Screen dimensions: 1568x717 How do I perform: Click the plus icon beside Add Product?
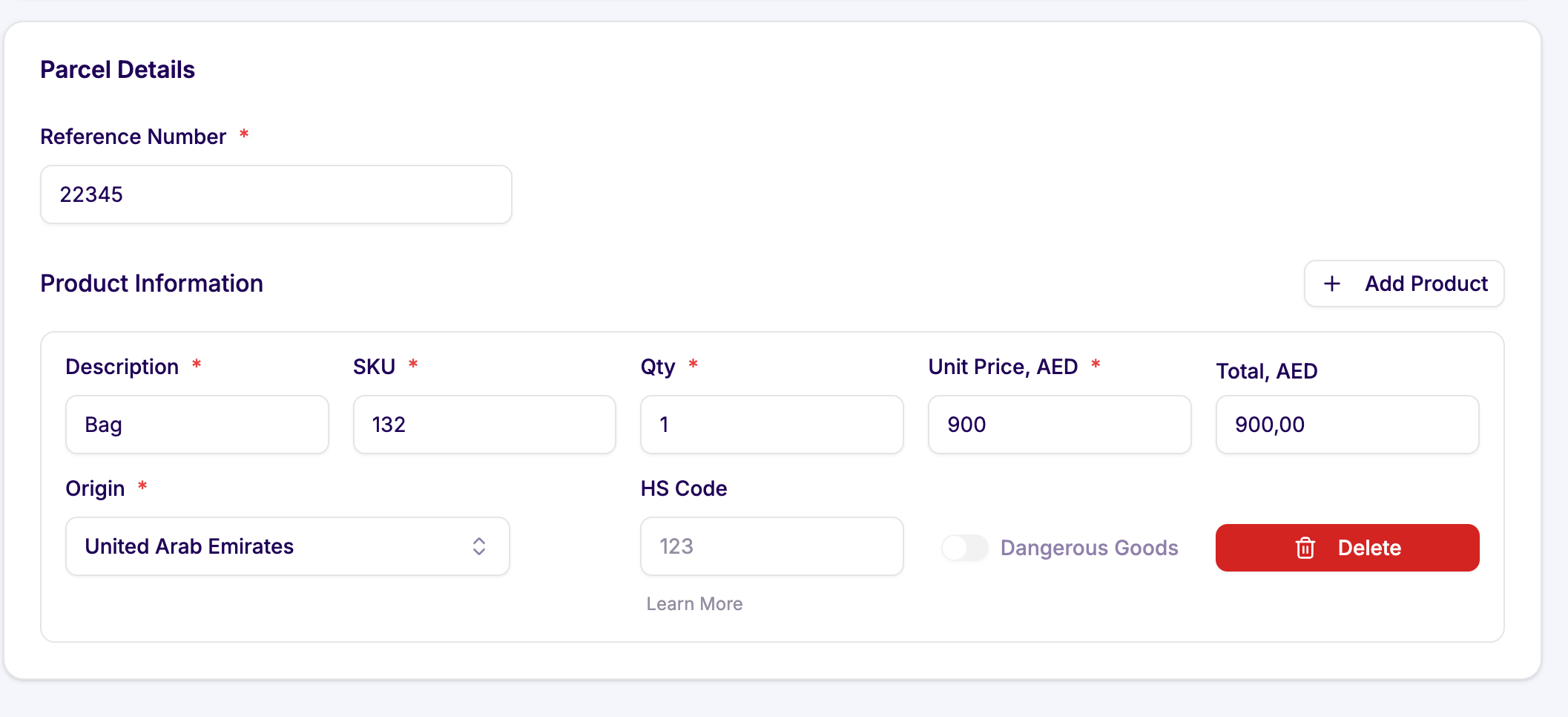(x=1332, y=284)
